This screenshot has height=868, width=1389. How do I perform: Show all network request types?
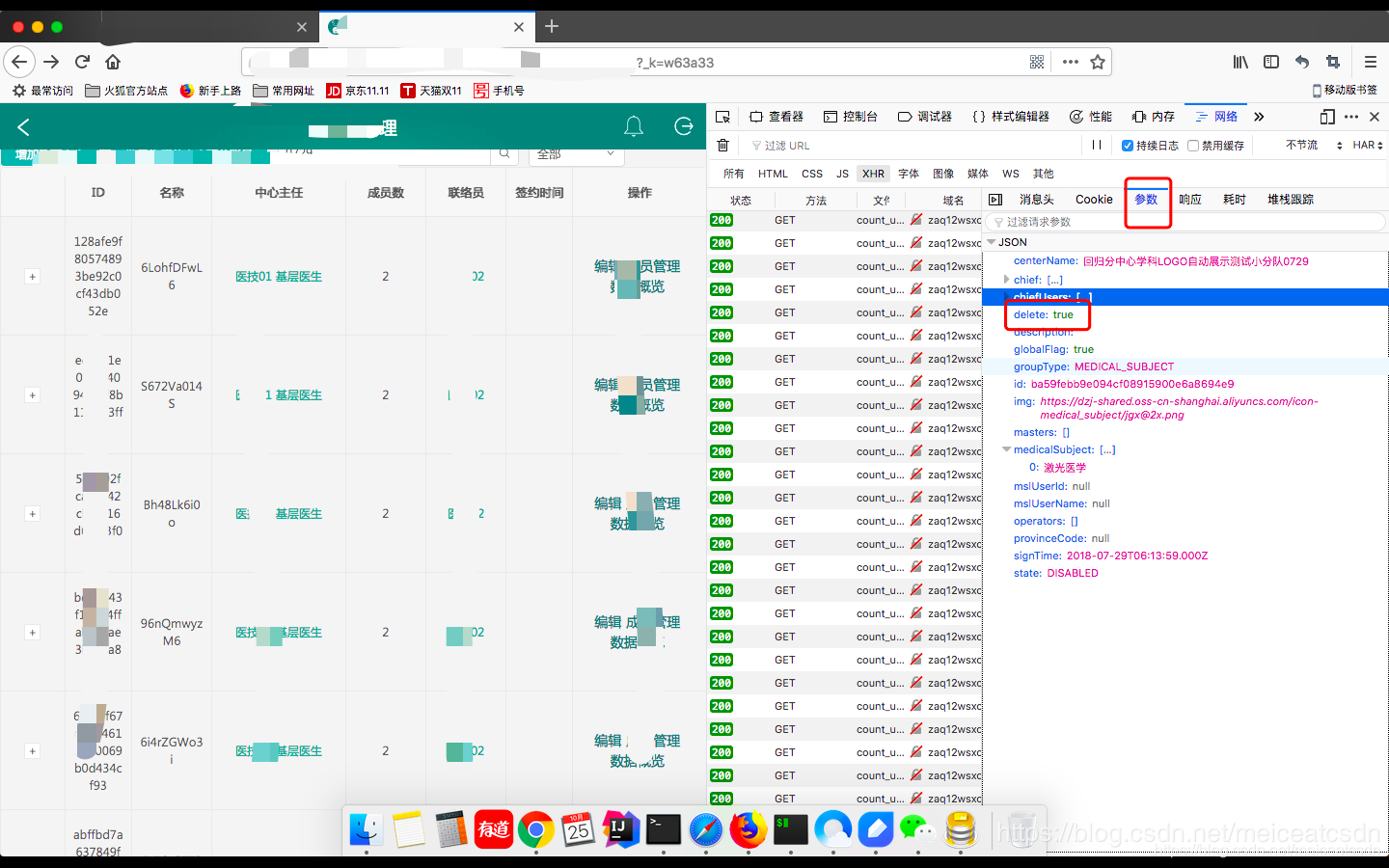point(734,174)
